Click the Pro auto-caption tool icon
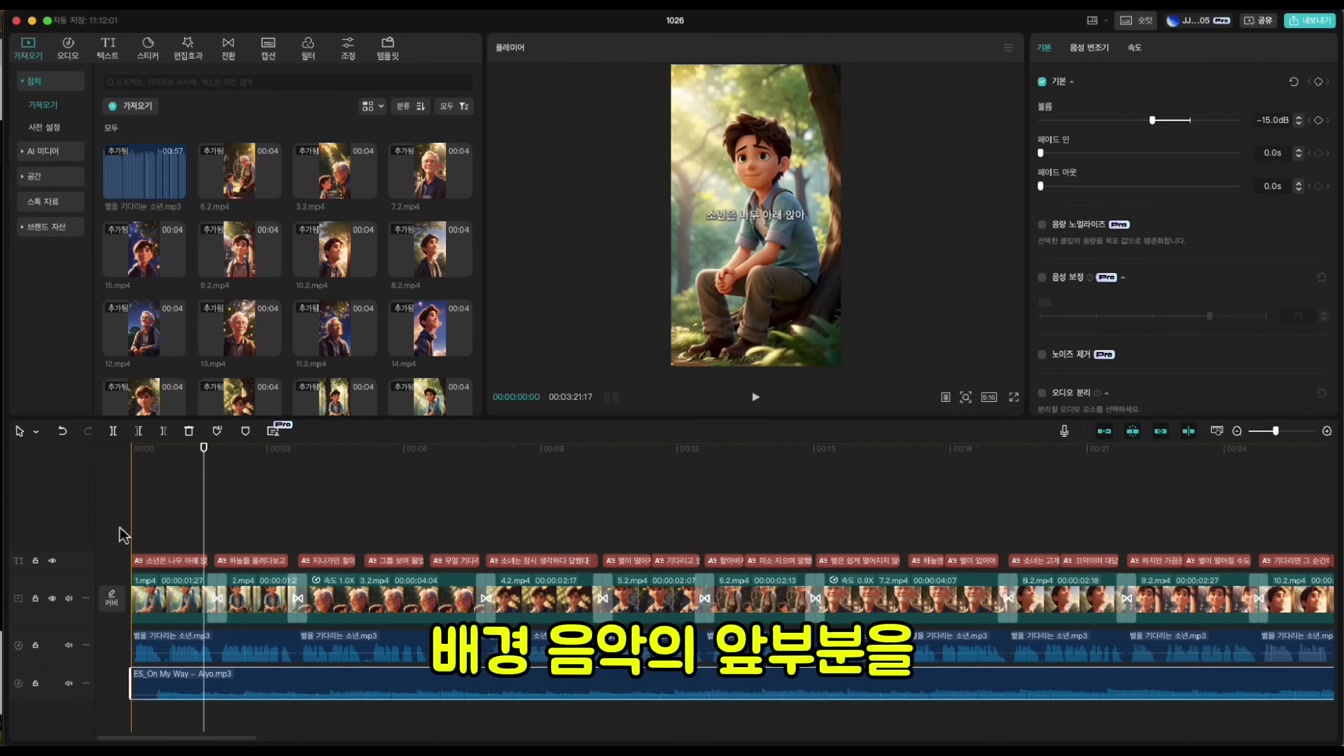Screen dimensions: 1344x756 click(x=274, y=431)
